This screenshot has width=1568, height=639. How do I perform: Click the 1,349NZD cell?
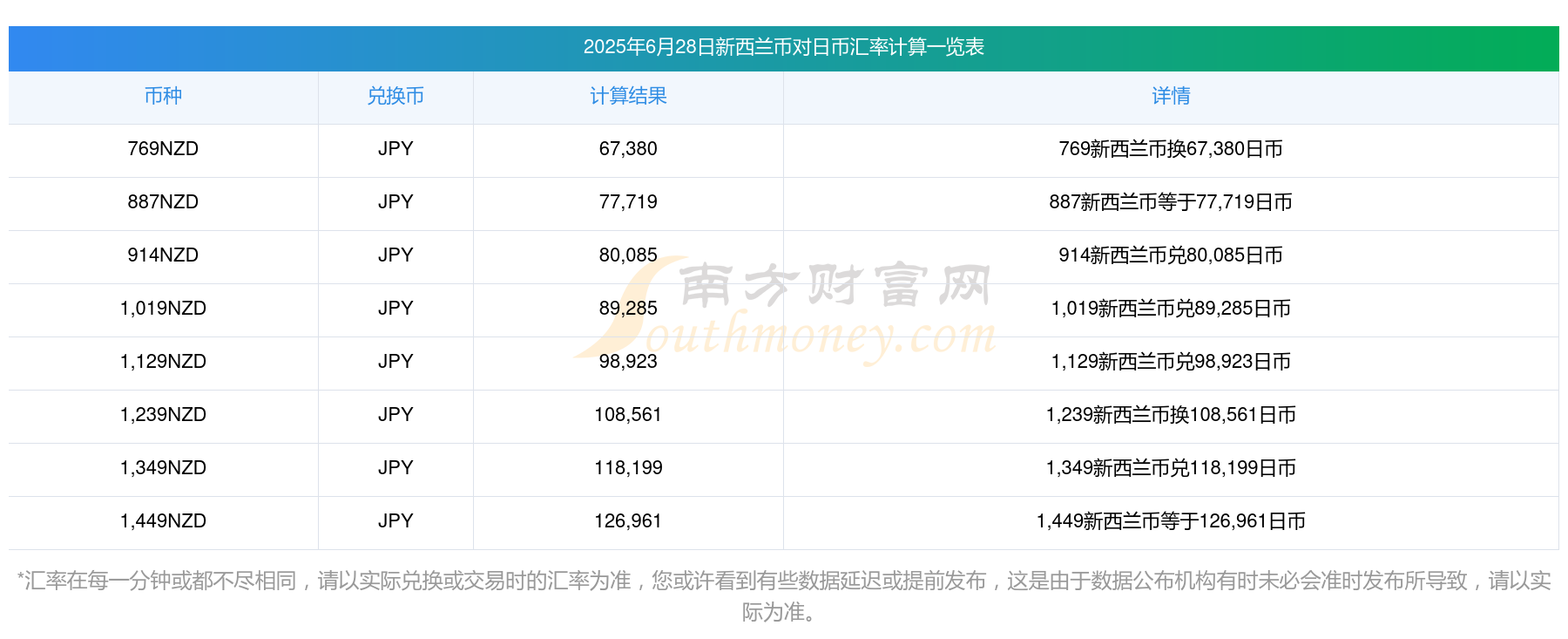point(163,468)
